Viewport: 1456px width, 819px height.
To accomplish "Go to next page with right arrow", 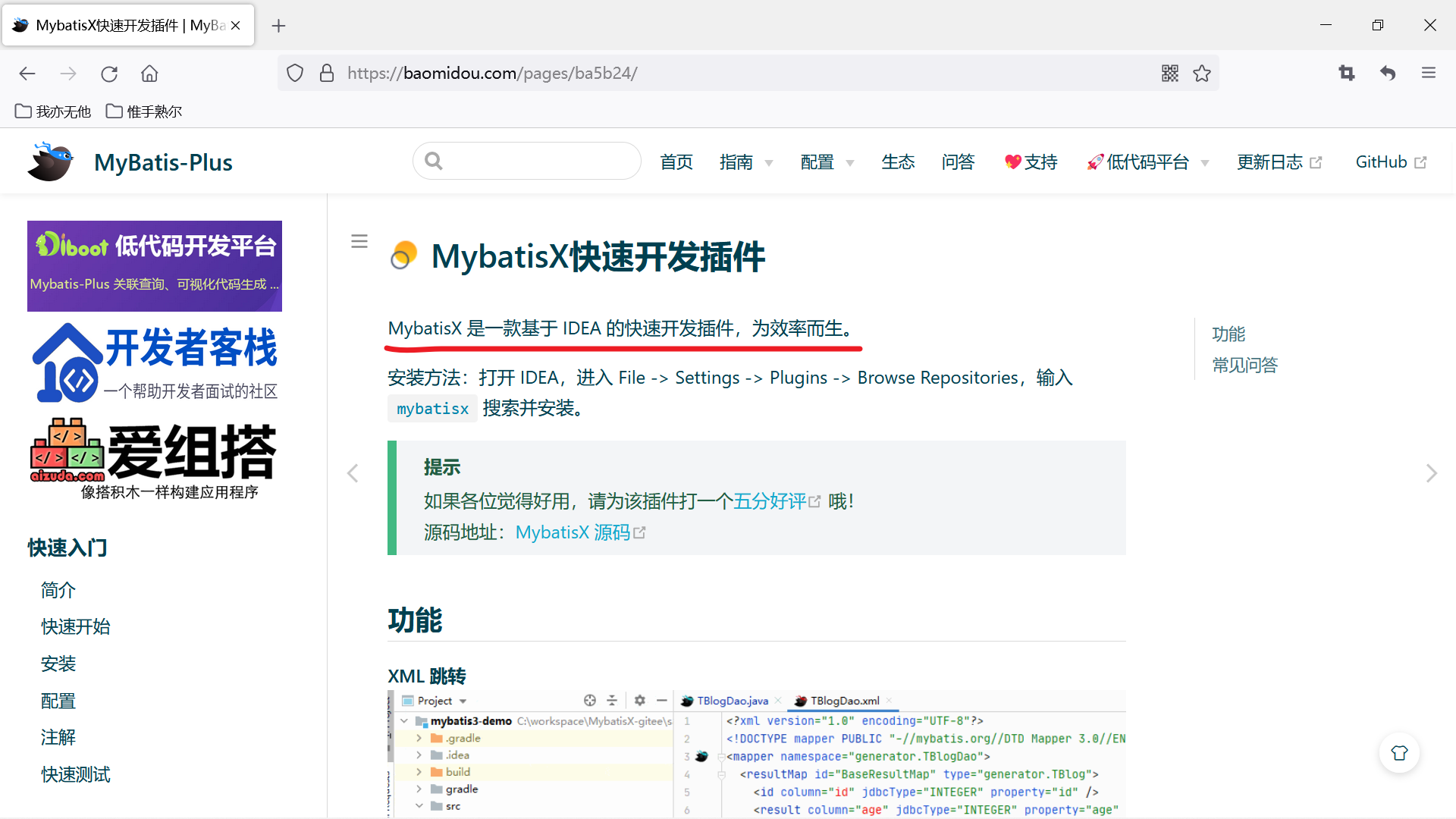I will 1431,473.
